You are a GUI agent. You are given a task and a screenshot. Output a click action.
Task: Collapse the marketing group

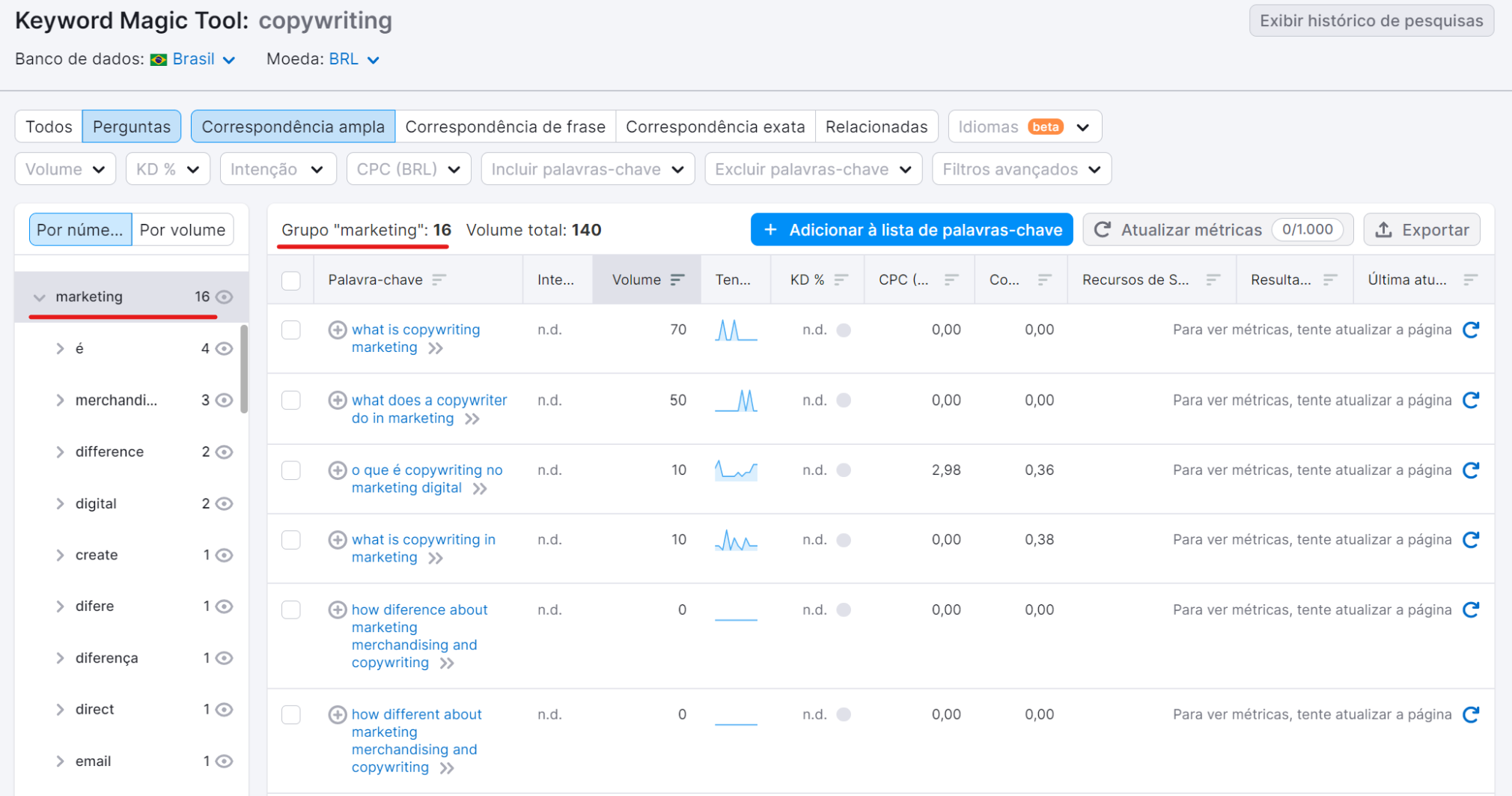[x=40, y=297]
